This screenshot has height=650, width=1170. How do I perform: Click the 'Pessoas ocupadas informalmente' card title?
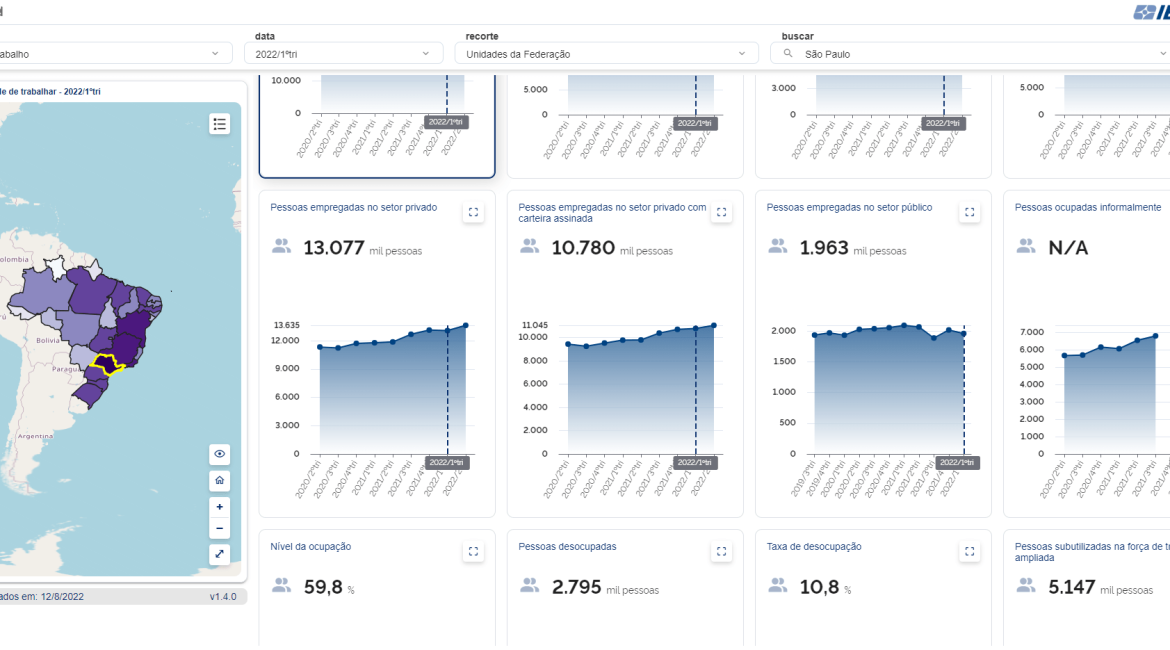click(x=1087, y=208)
